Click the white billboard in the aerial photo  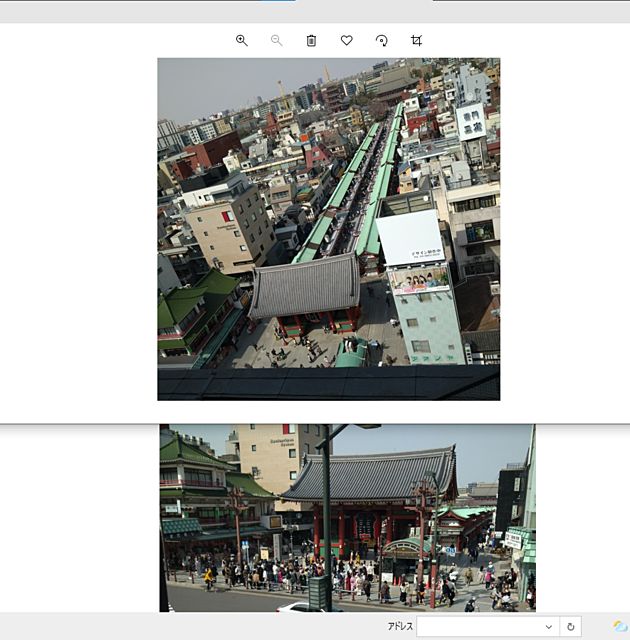pyautogui.click(x=409, y=237)
